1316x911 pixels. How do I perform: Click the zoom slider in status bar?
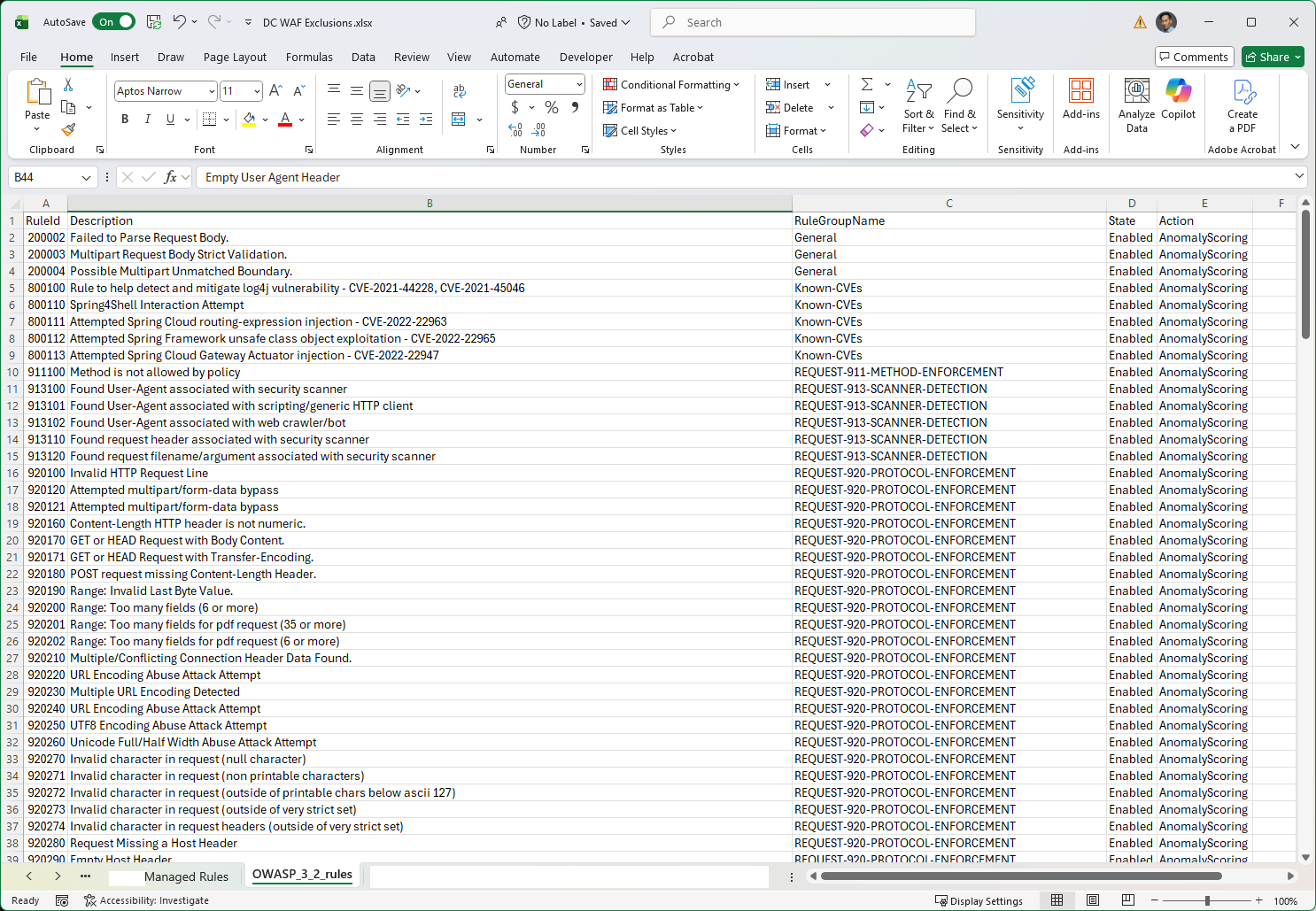coord(1207,900)
